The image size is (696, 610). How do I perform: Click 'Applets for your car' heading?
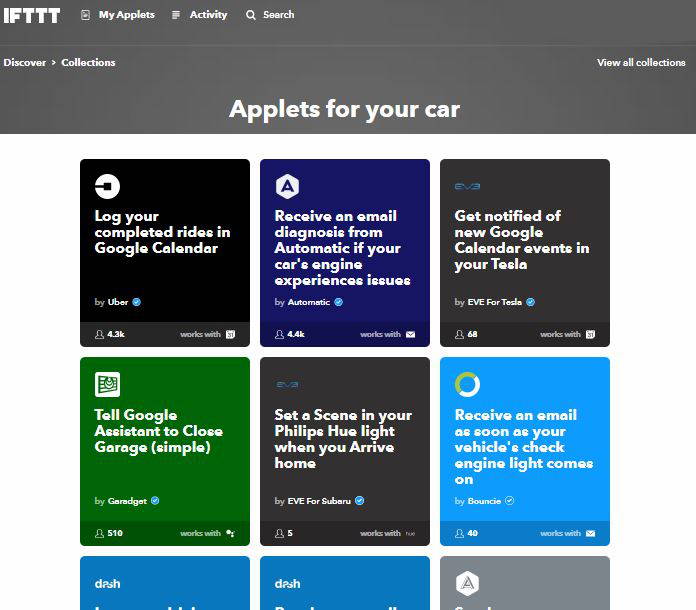tap(344, 109)
